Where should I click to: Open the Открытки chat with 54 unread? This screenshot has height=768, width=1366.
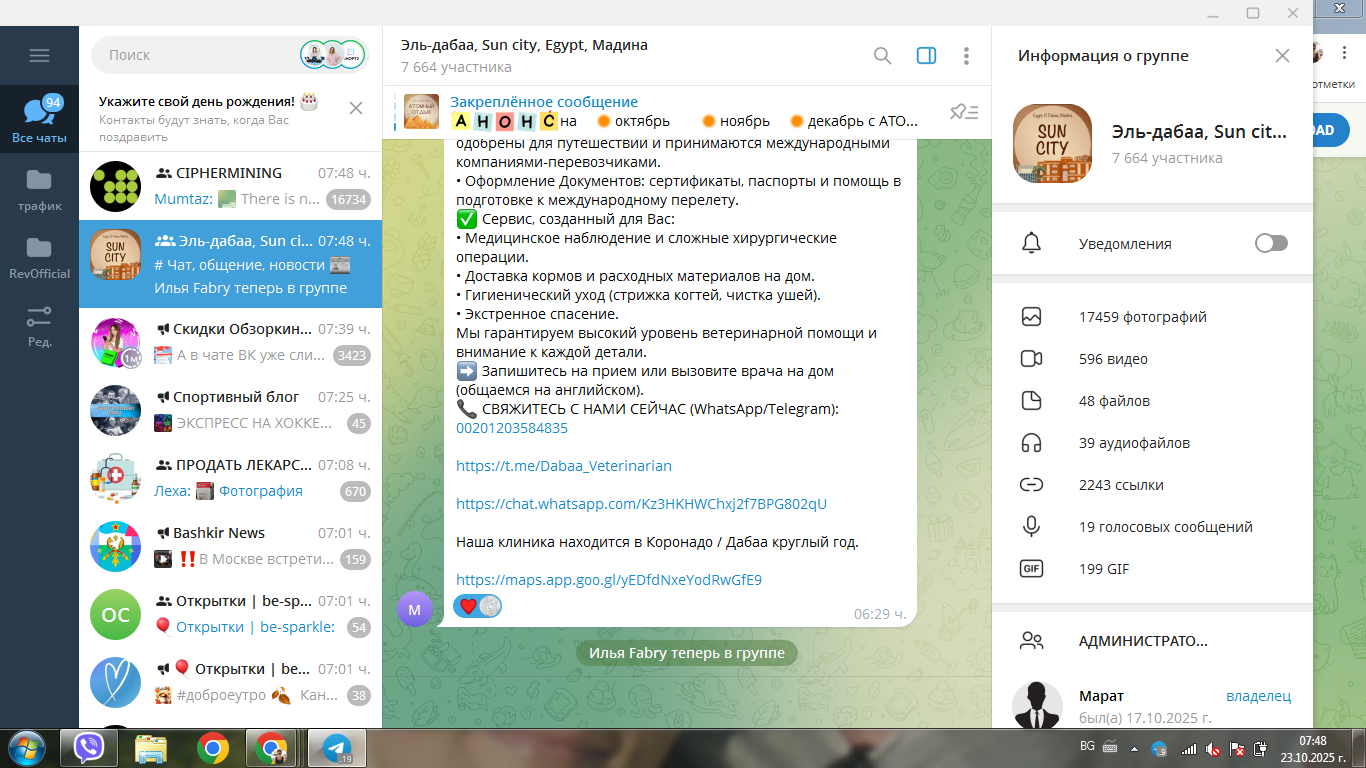(x=230, y=614)
